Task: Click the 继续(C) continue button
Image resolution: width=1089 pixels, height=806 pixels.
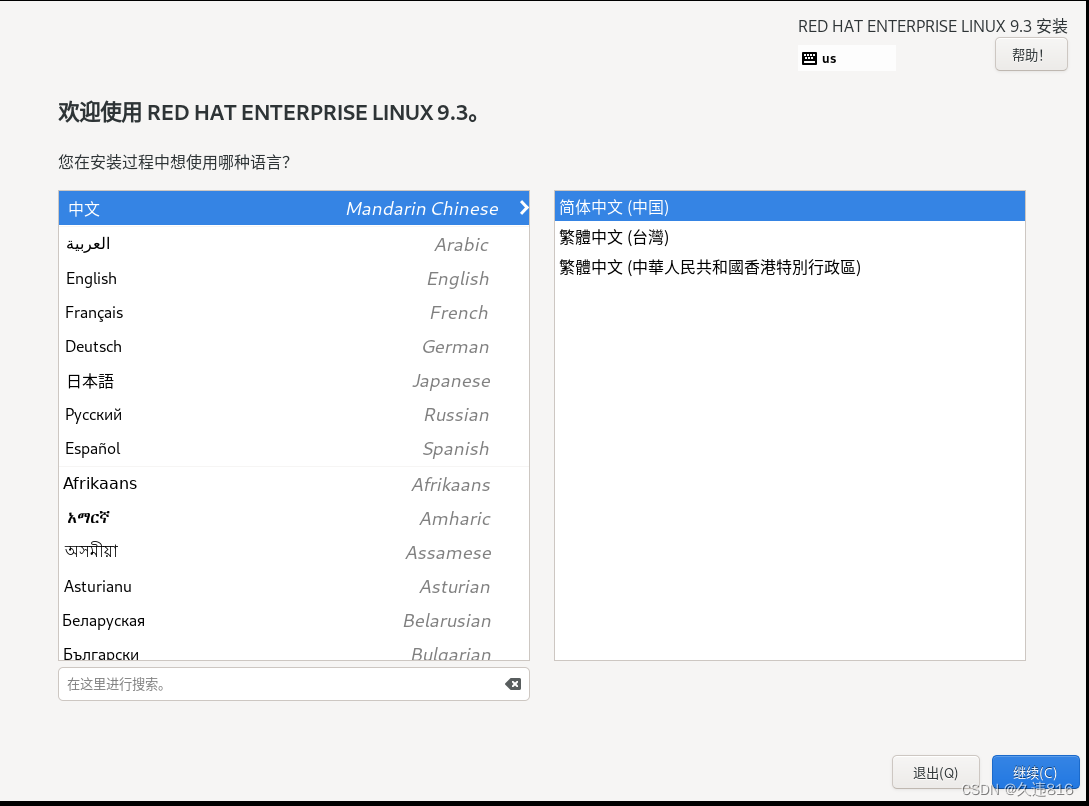Action: (x=1035, y=773)
